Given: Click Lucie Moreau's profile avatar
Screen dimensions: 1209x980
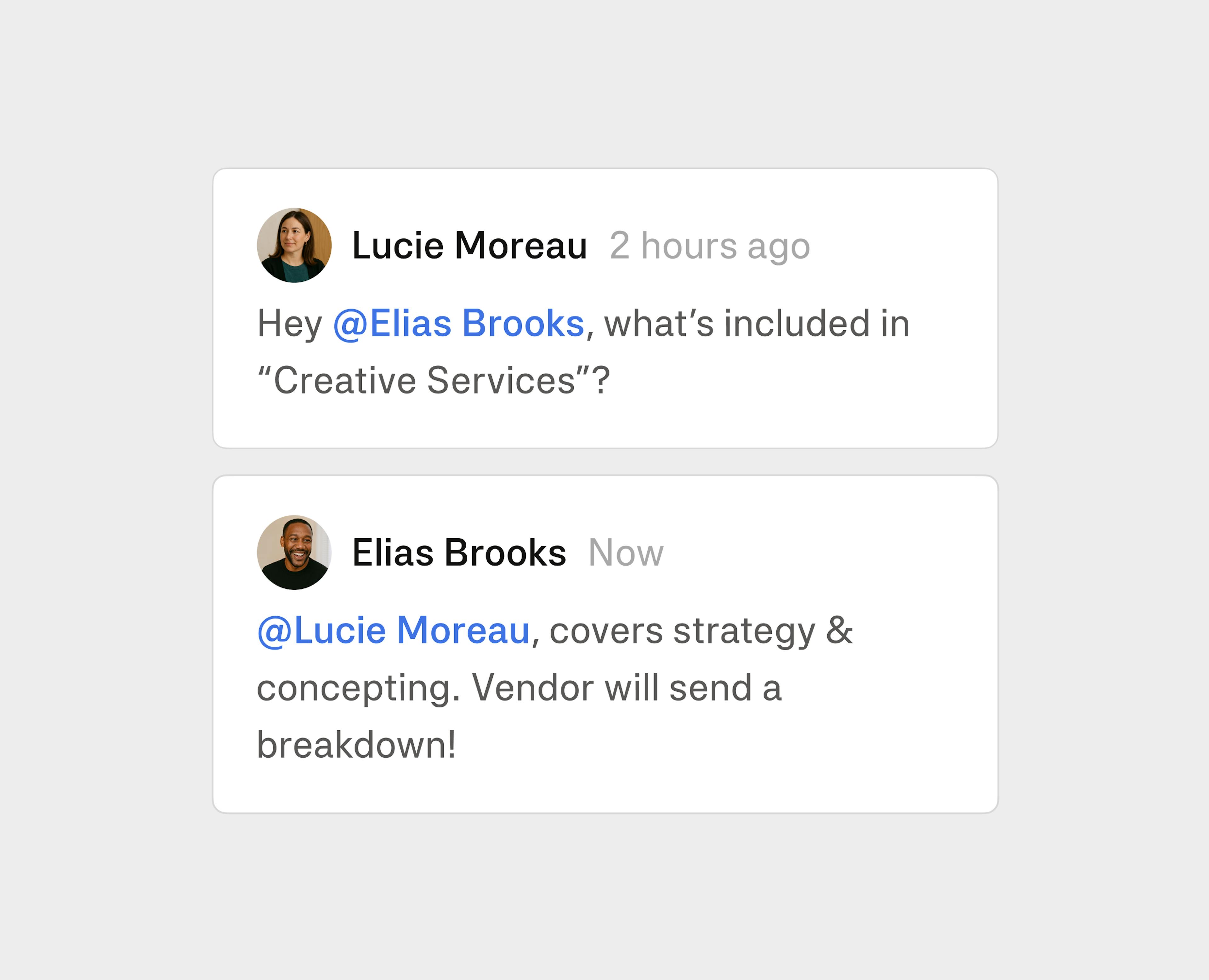Looking at the screenshot, I should point(294,245).
